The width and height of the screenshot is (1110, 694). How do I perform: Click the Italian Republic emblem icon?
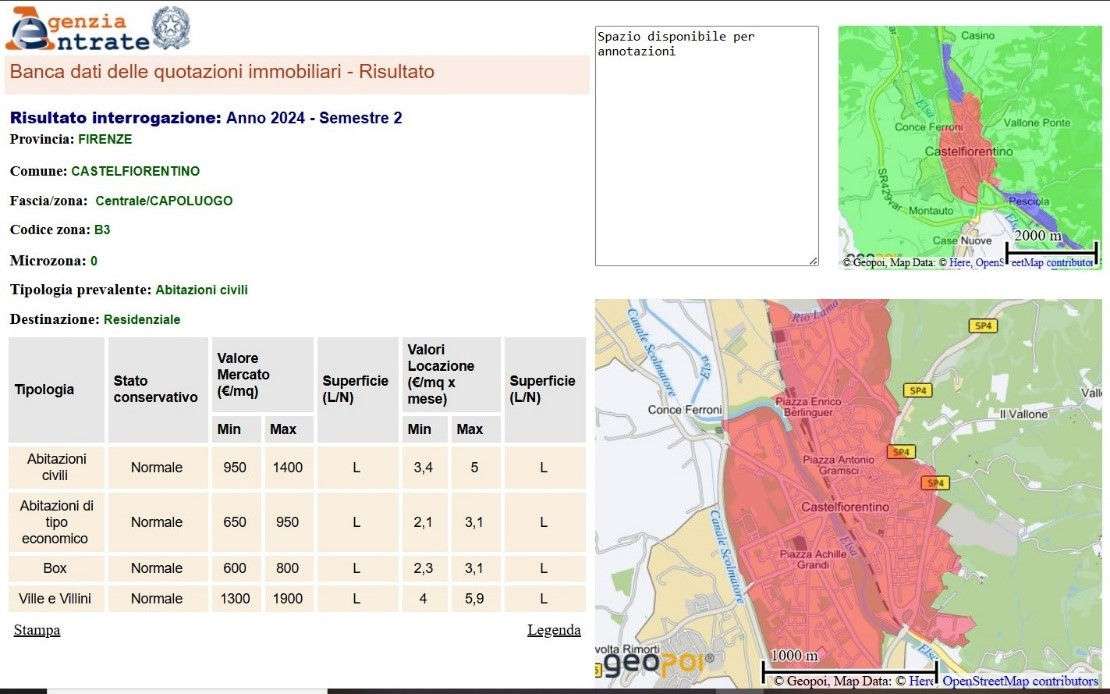[x=170, y=27]
